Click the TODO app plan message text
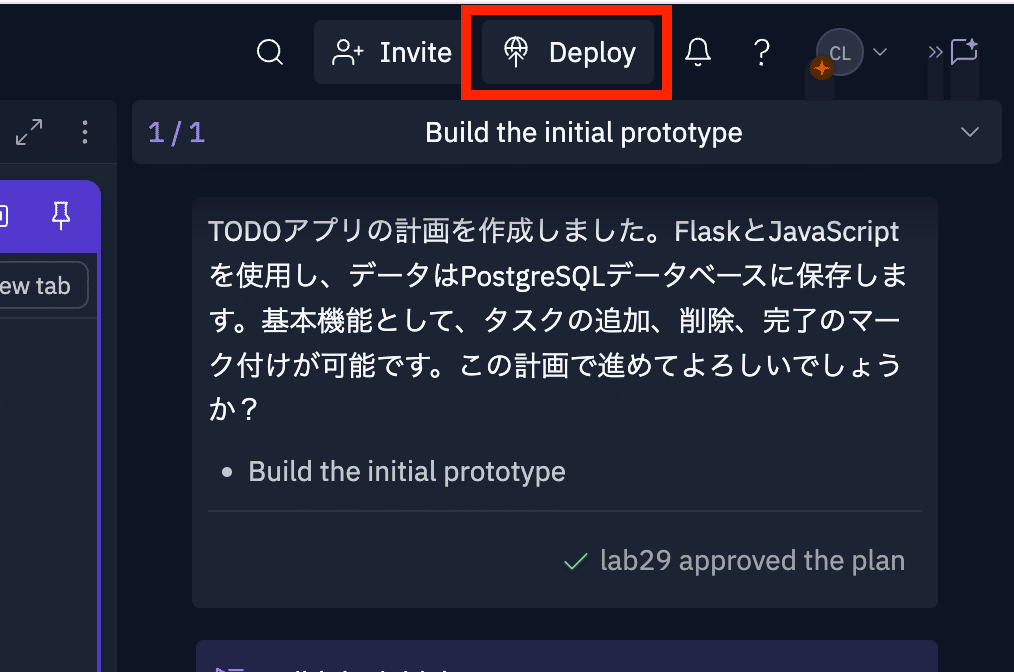 [555, 312]
